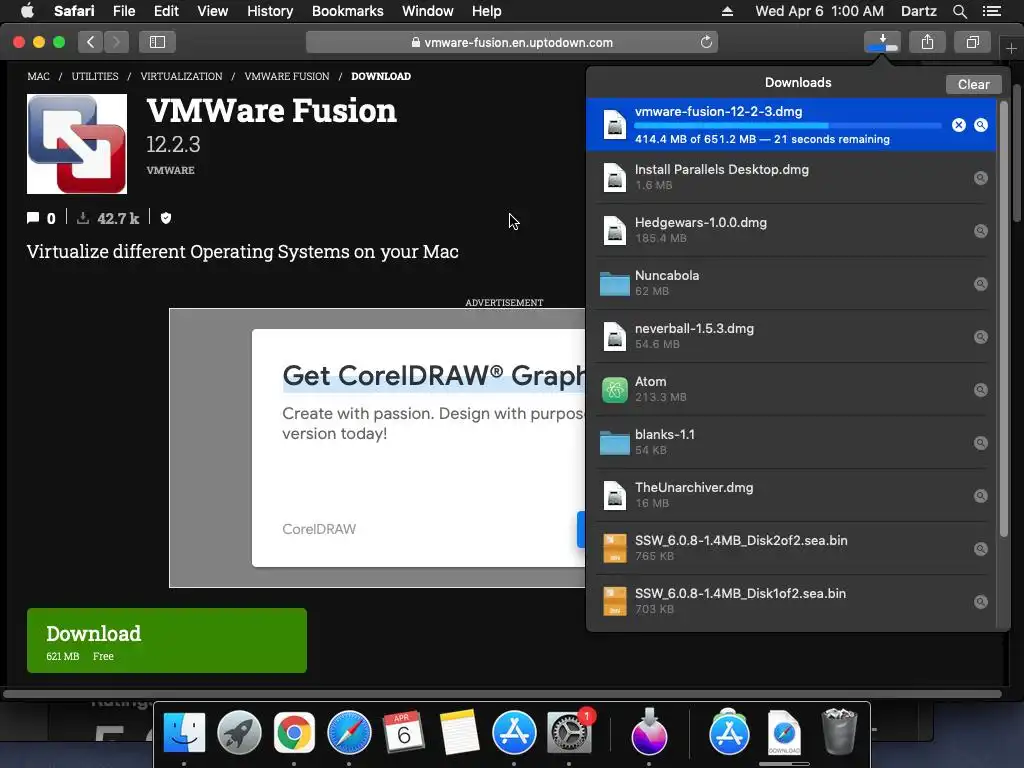Go back to the previous page
Image resolution: width=1024 pixels, height=768 pixels.
[91, 42]
